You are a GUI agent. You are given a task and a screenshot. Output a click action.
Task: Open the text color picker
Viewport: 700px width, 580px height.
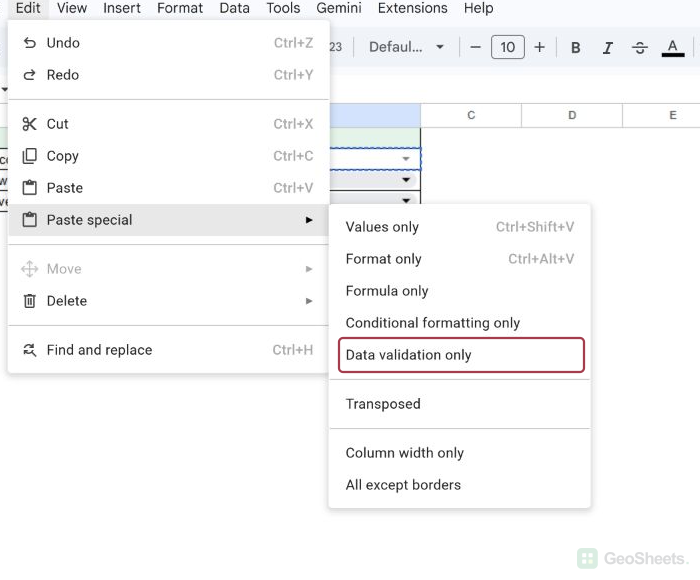(673, 47)
